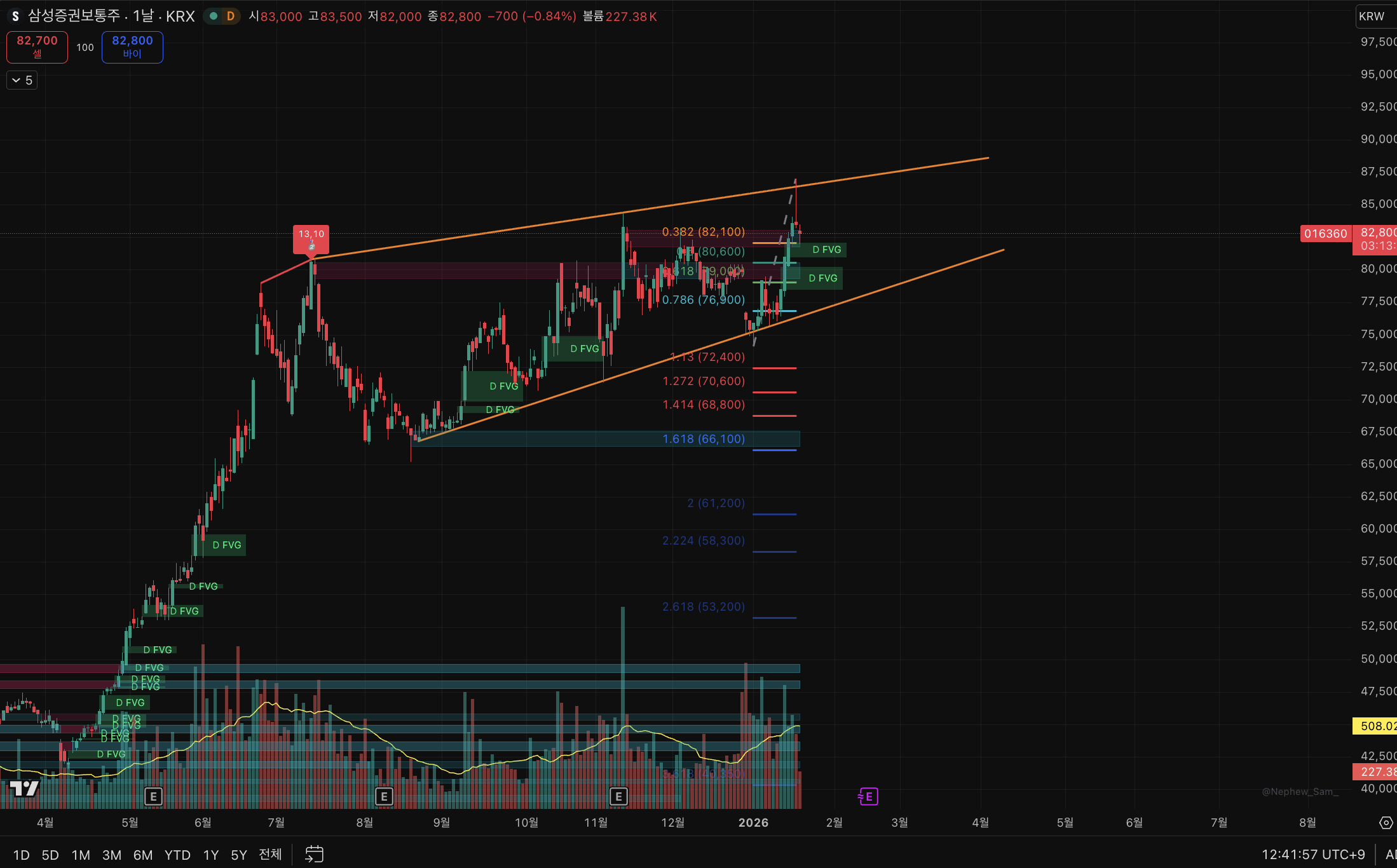Toggle the 016360 symbol price label
Image resolution: width=1397 pixels, height=868 pixels.
click(1325, 234)
